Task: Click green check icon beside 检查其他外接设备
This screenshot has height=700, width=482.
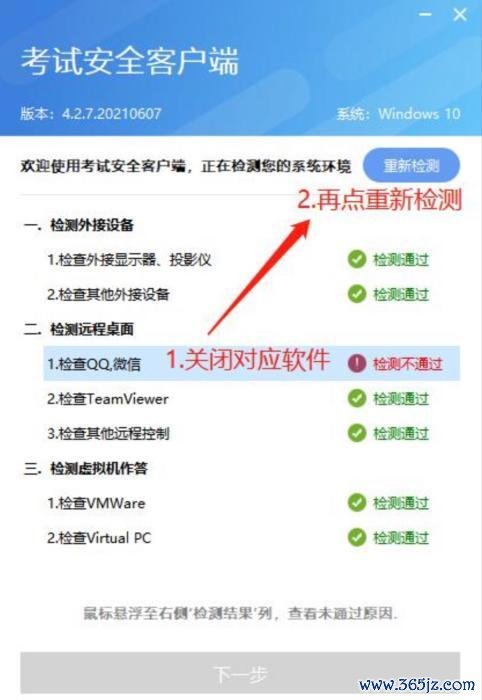Action: click(357, 294)
